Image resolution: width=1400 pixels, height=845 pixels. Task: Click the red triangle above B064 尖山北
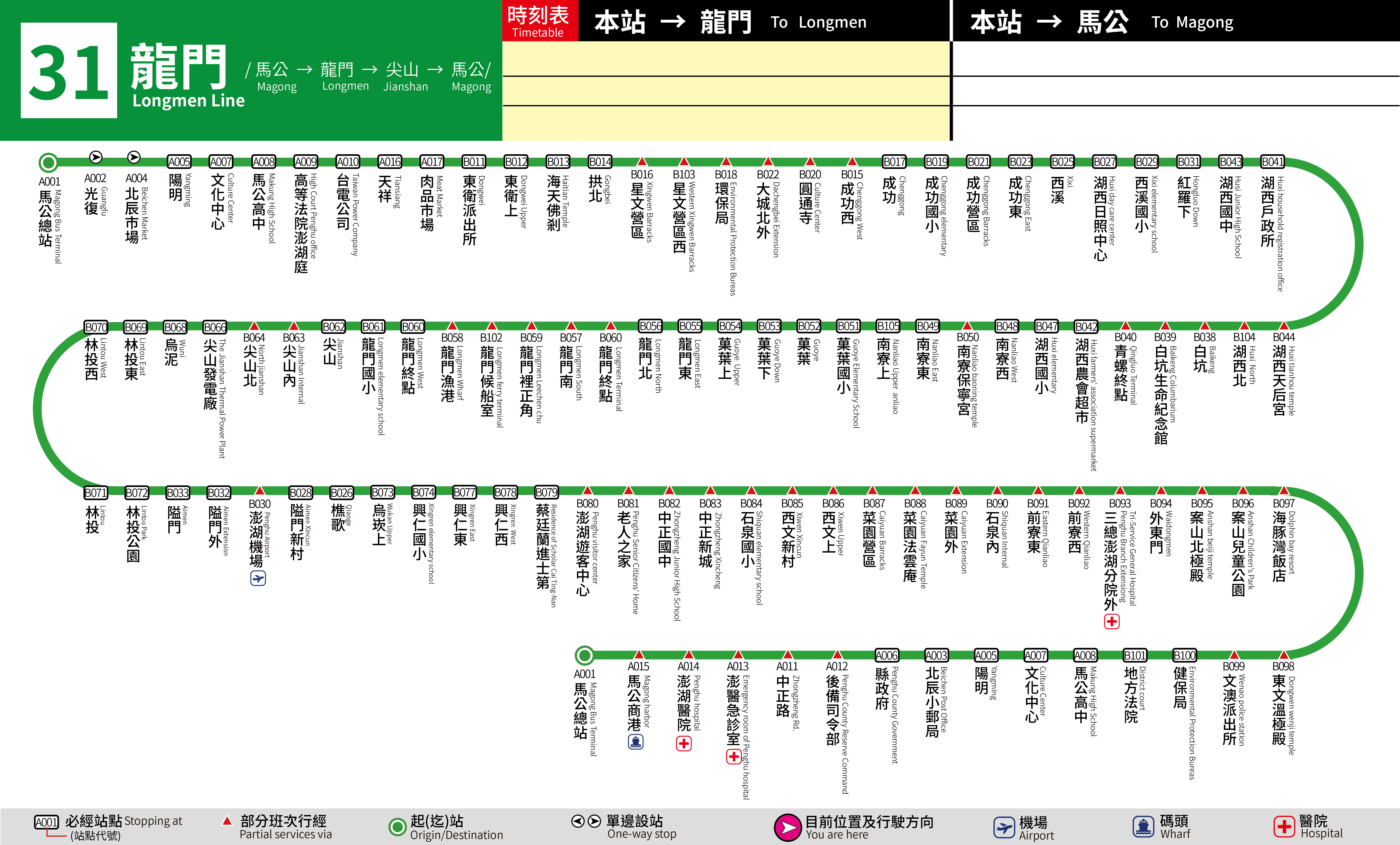click(x=254, y=326)
